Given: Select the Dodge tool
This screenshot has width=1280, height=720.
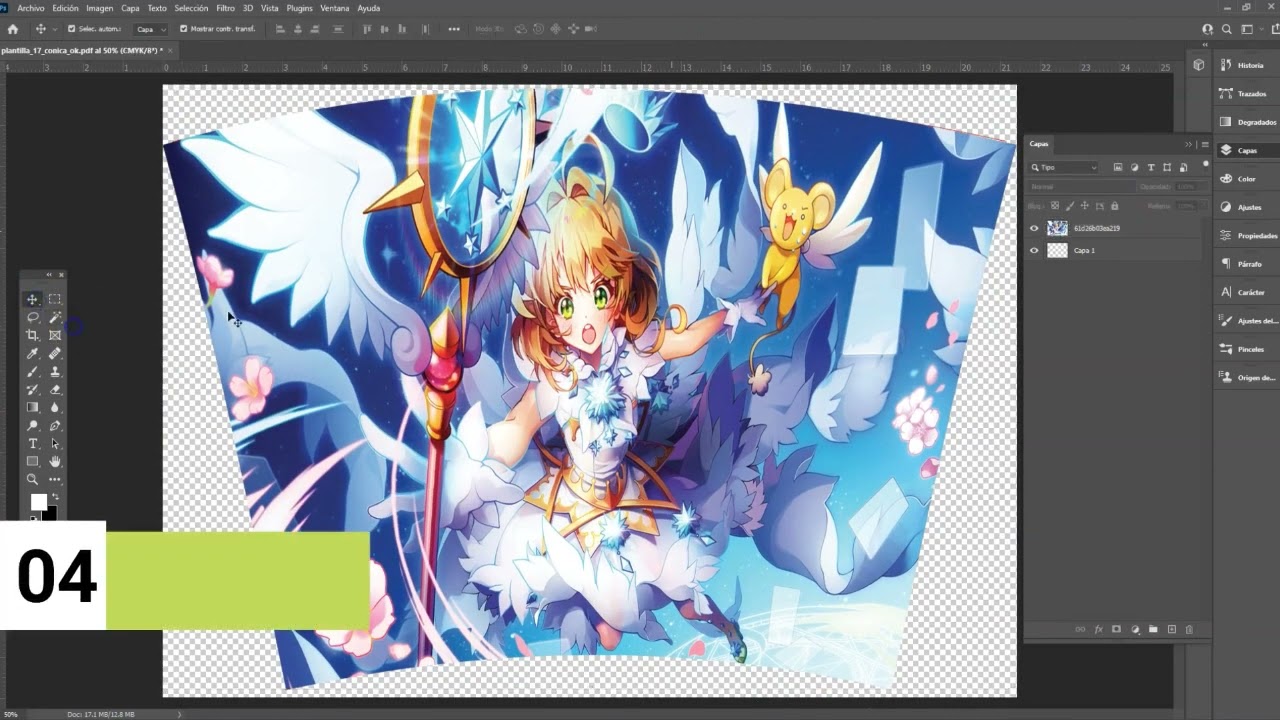Looking at the screenshot, I should pyautogui.click(x=33, y=426).
